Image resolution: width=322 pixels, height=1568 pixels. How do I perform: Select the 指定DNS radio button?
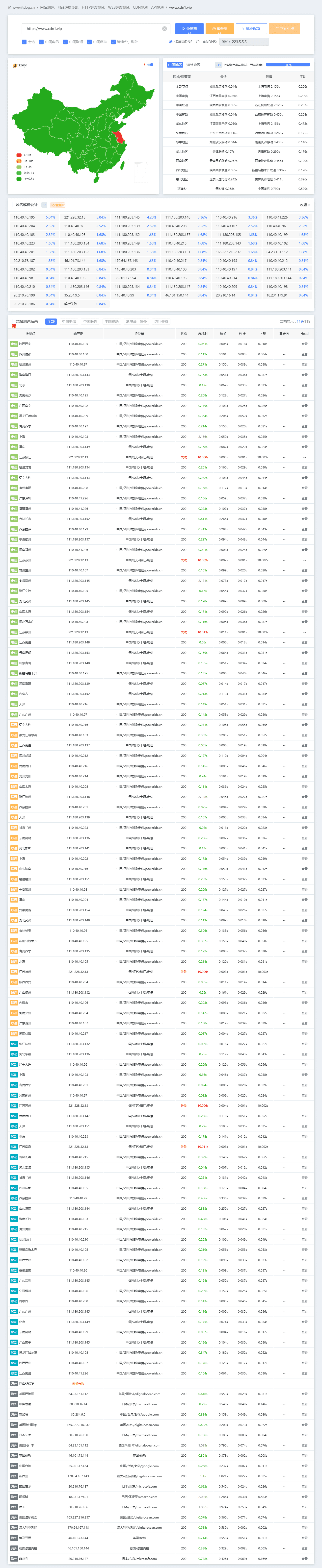coord(198,42)
